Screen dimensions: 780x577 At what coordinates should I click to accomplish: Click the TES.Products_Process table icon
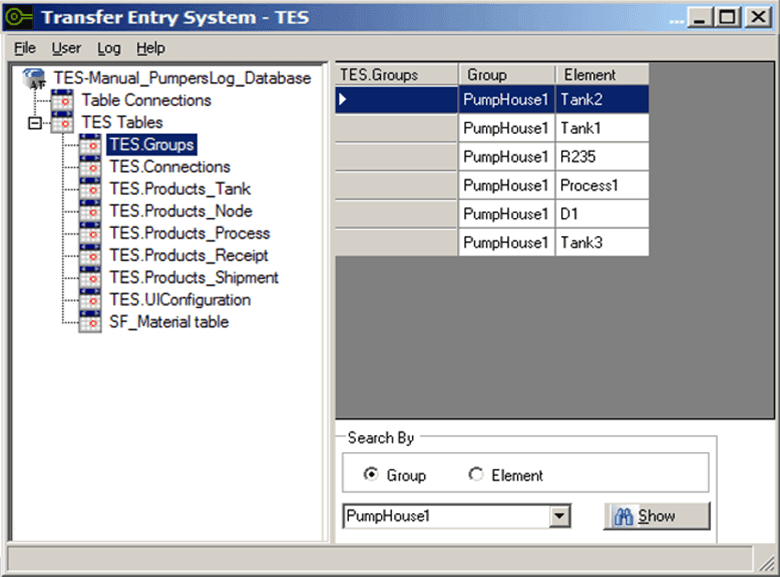click(90, 233)
